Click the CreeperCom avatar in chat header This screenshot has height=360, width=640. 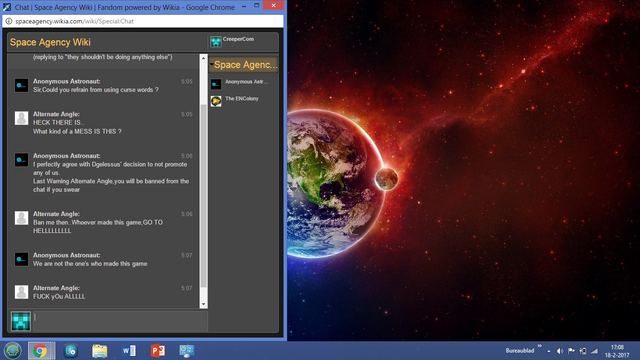pos(216,41)
